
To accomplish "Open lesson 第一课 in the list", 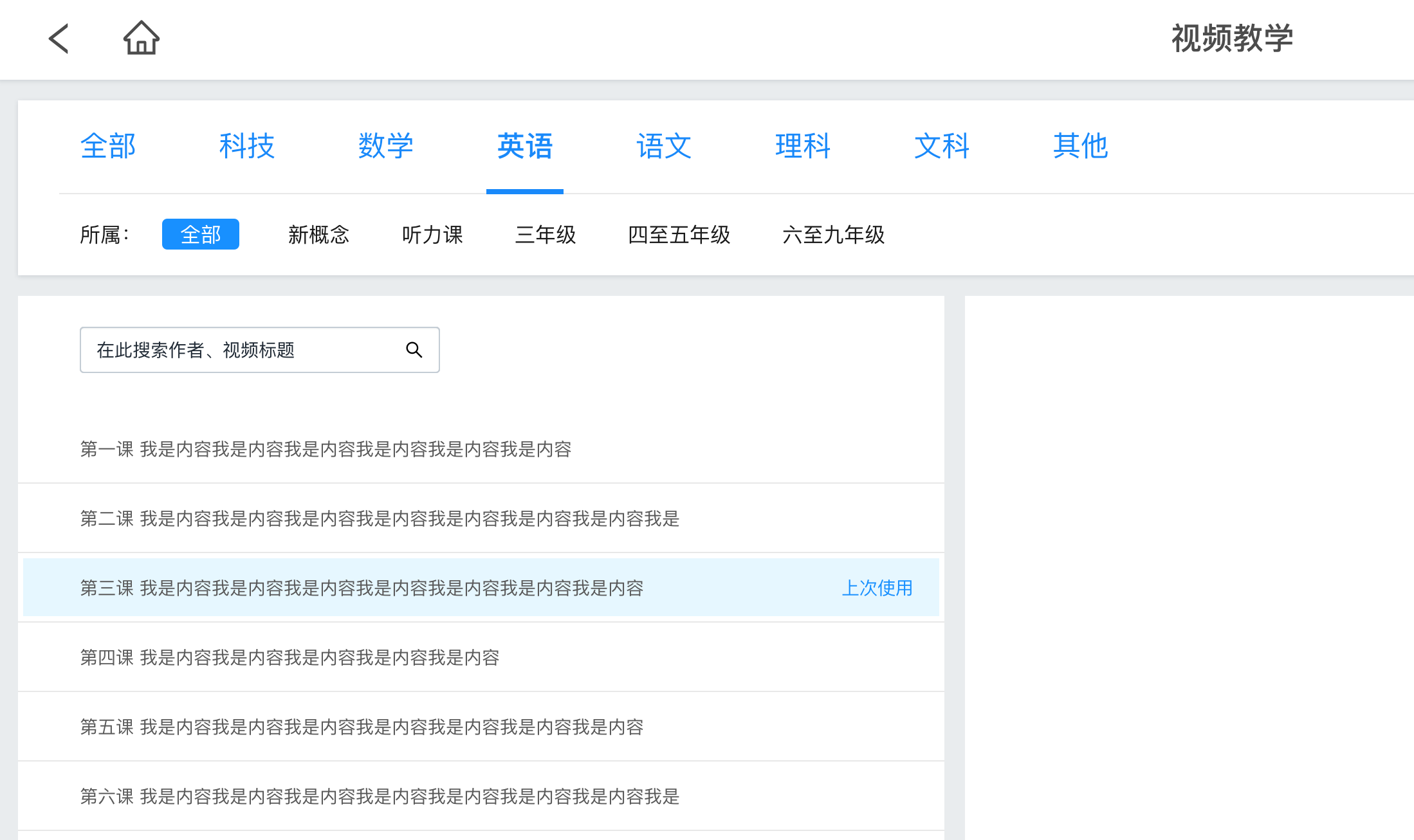I will coord(326,449).
